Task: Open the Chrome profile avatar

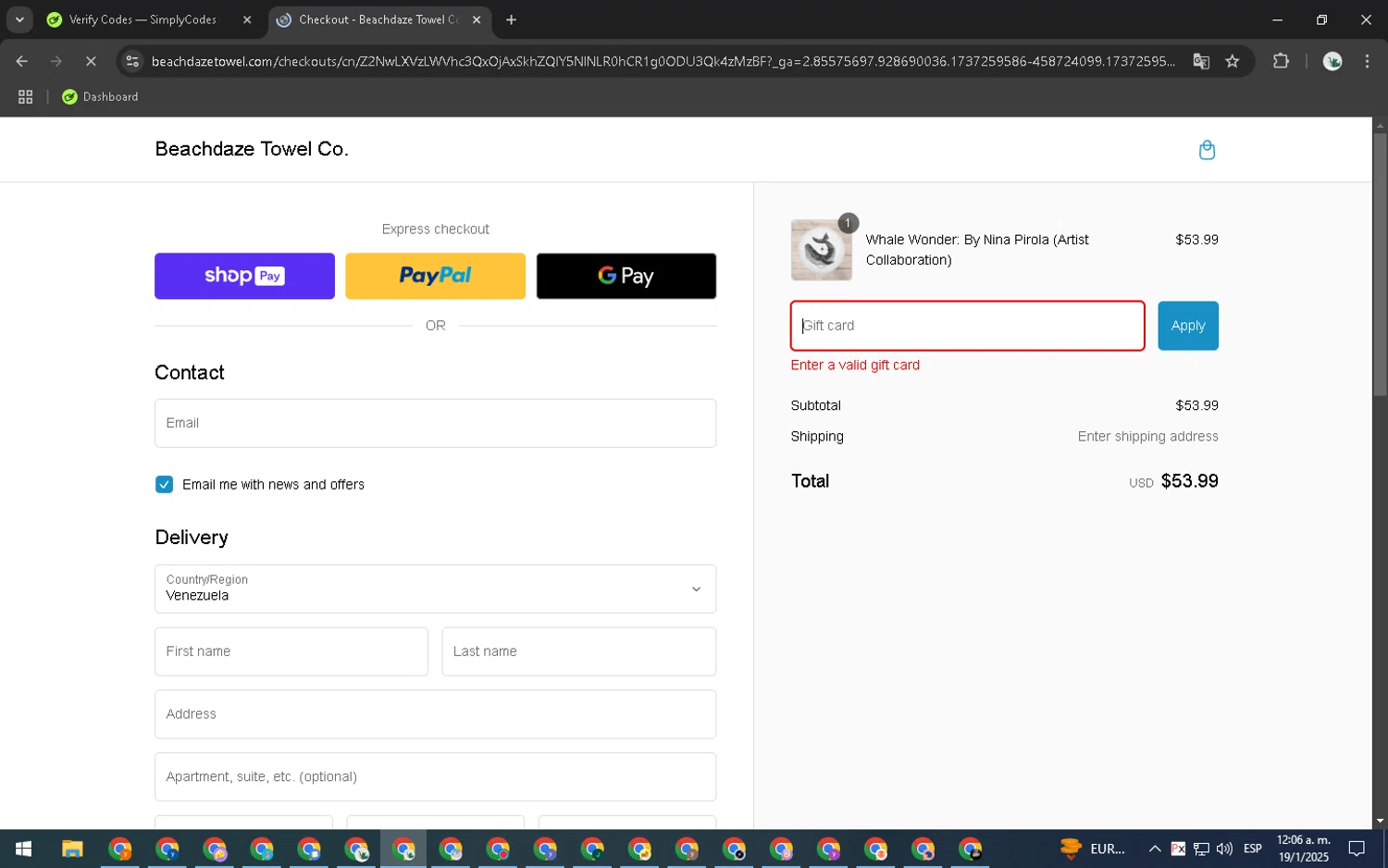Action: click(x=1332, y=61)
